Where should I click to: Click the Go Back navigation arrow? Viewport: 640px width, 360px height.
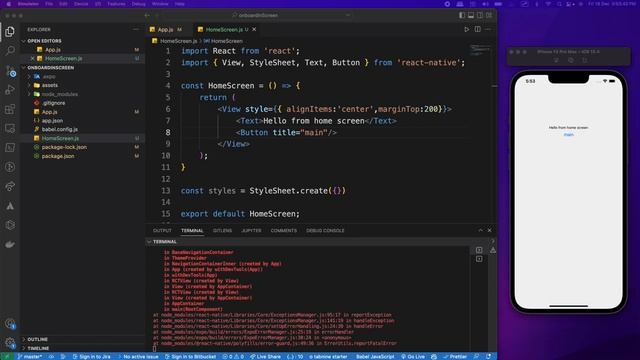click(x=147, y=16)
